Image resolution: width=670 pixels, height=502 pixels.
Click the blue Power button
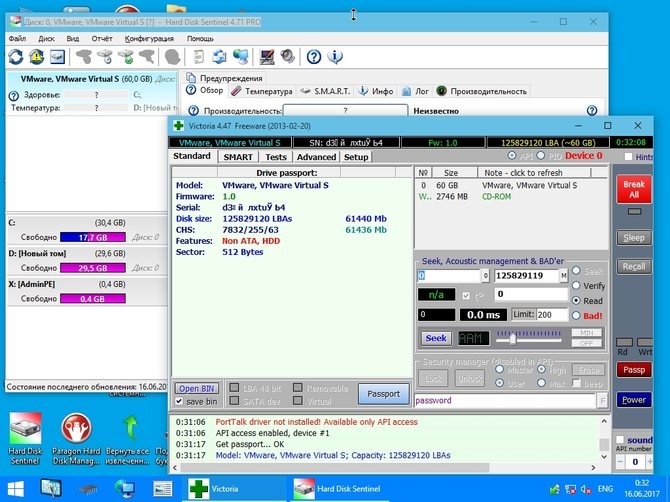click(634, 400)
